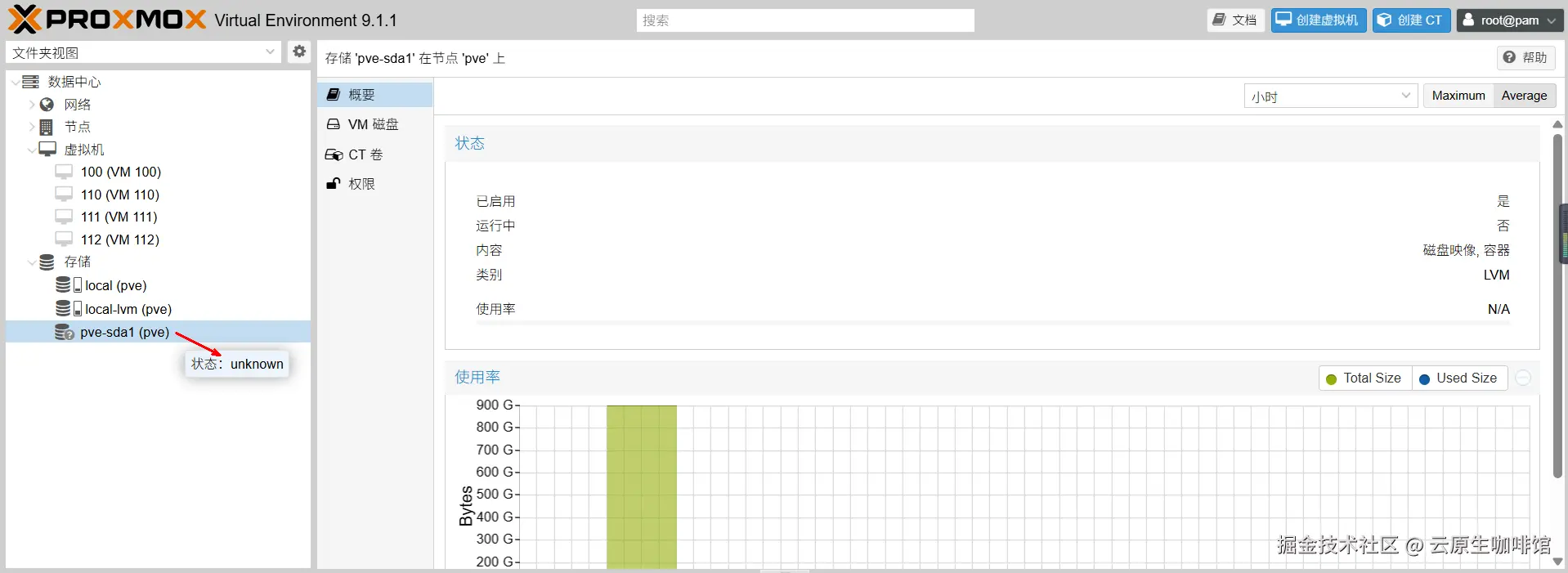Click 创建 CT button
1568x573 pixels.
tap(1412, 20)
